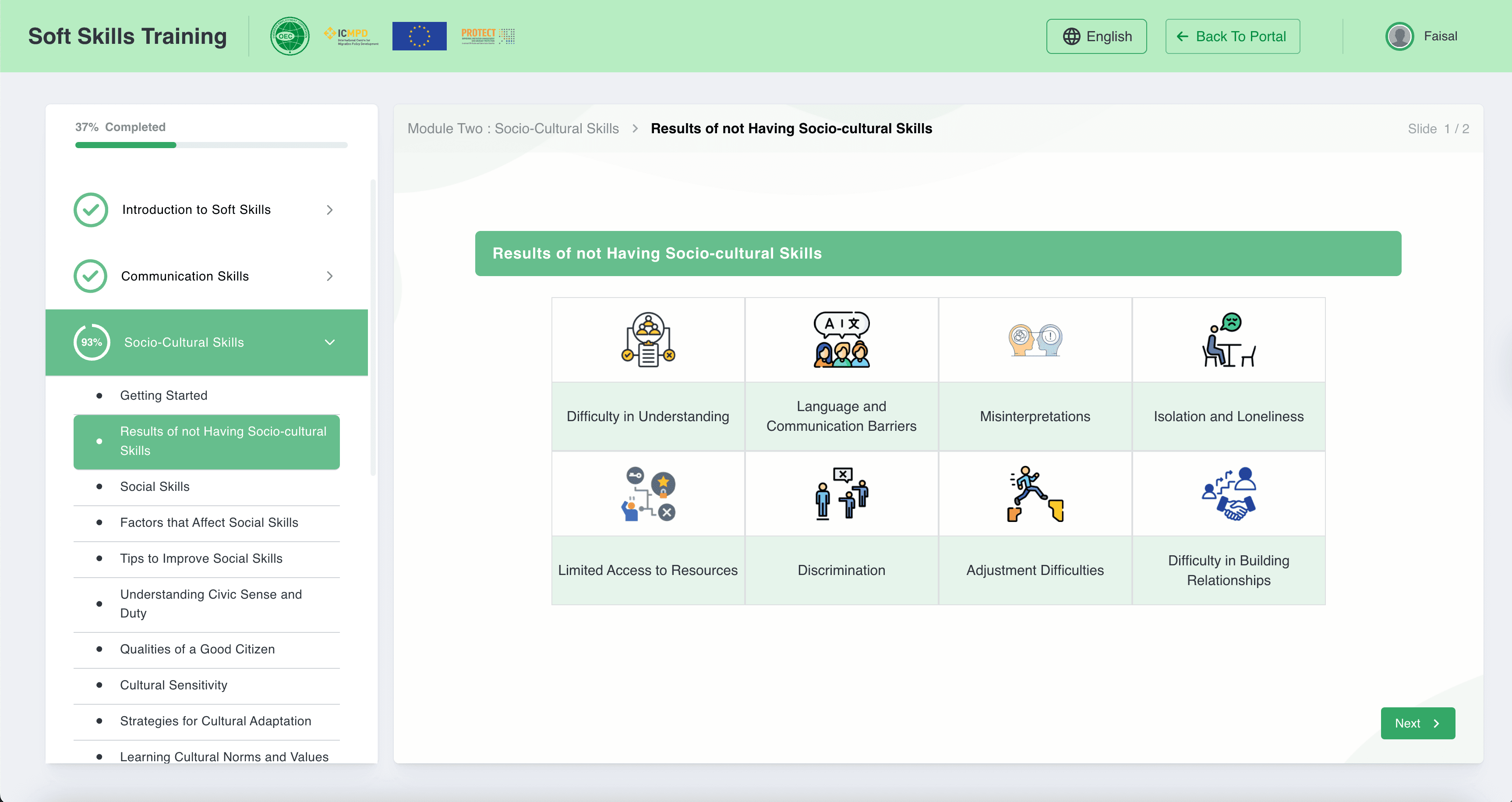Open the Module Two : Socio-Cultural Skills breadcrumb

pos(513,128)
